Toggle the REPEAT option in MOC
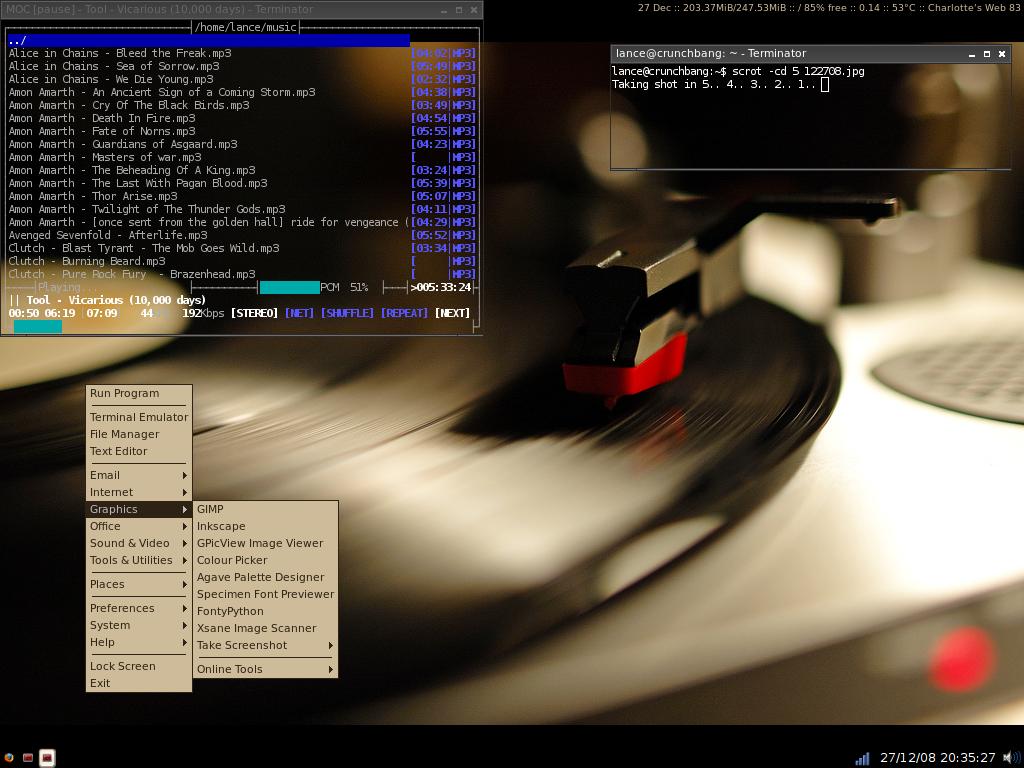1024x768 pixels. coord(404,313)
